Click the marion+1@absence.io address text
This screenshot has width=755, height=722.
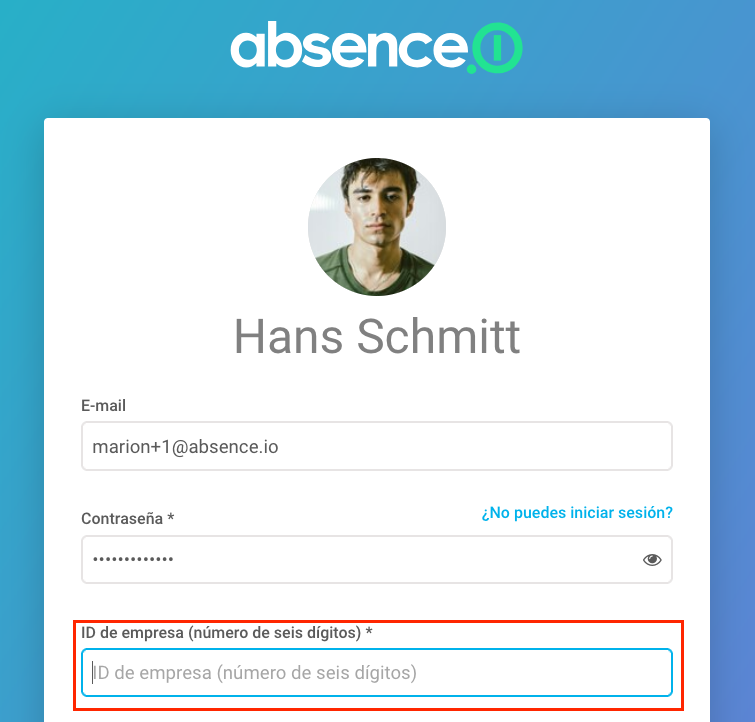[185, 447]
